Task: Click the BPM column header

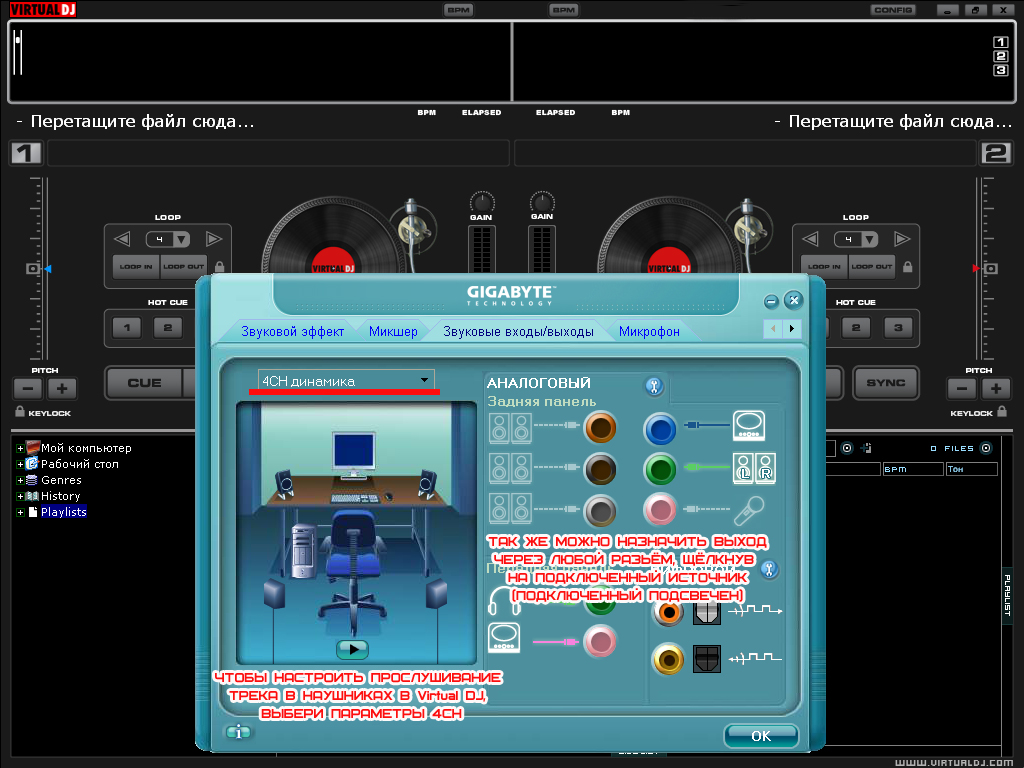Action: [x=913, y=469]
